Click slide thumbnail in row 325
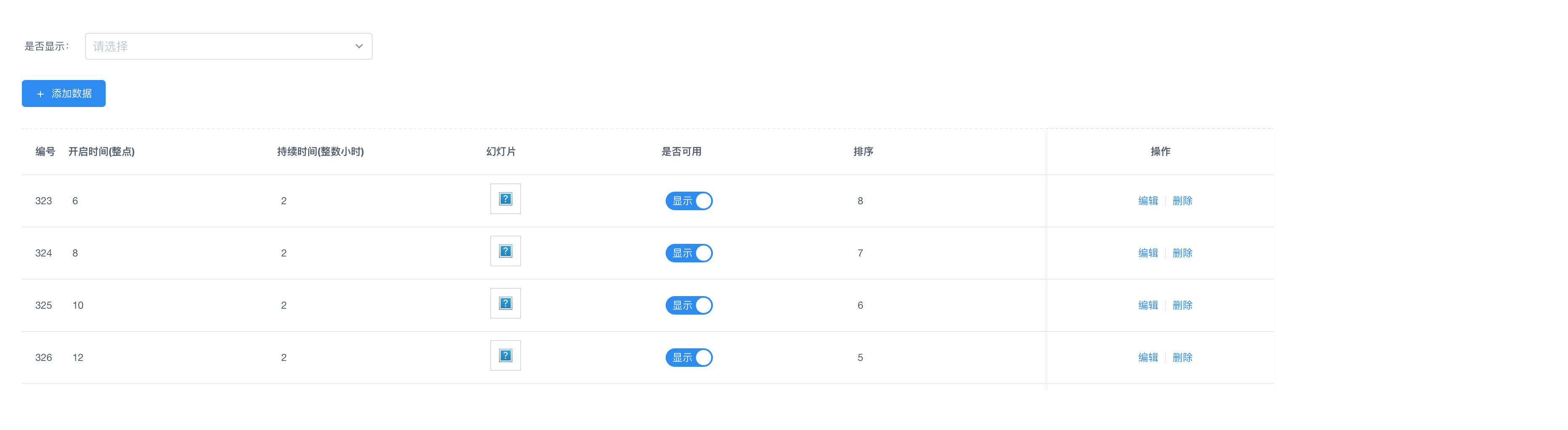Screen dimensions: 1568x430 [505, 304]
